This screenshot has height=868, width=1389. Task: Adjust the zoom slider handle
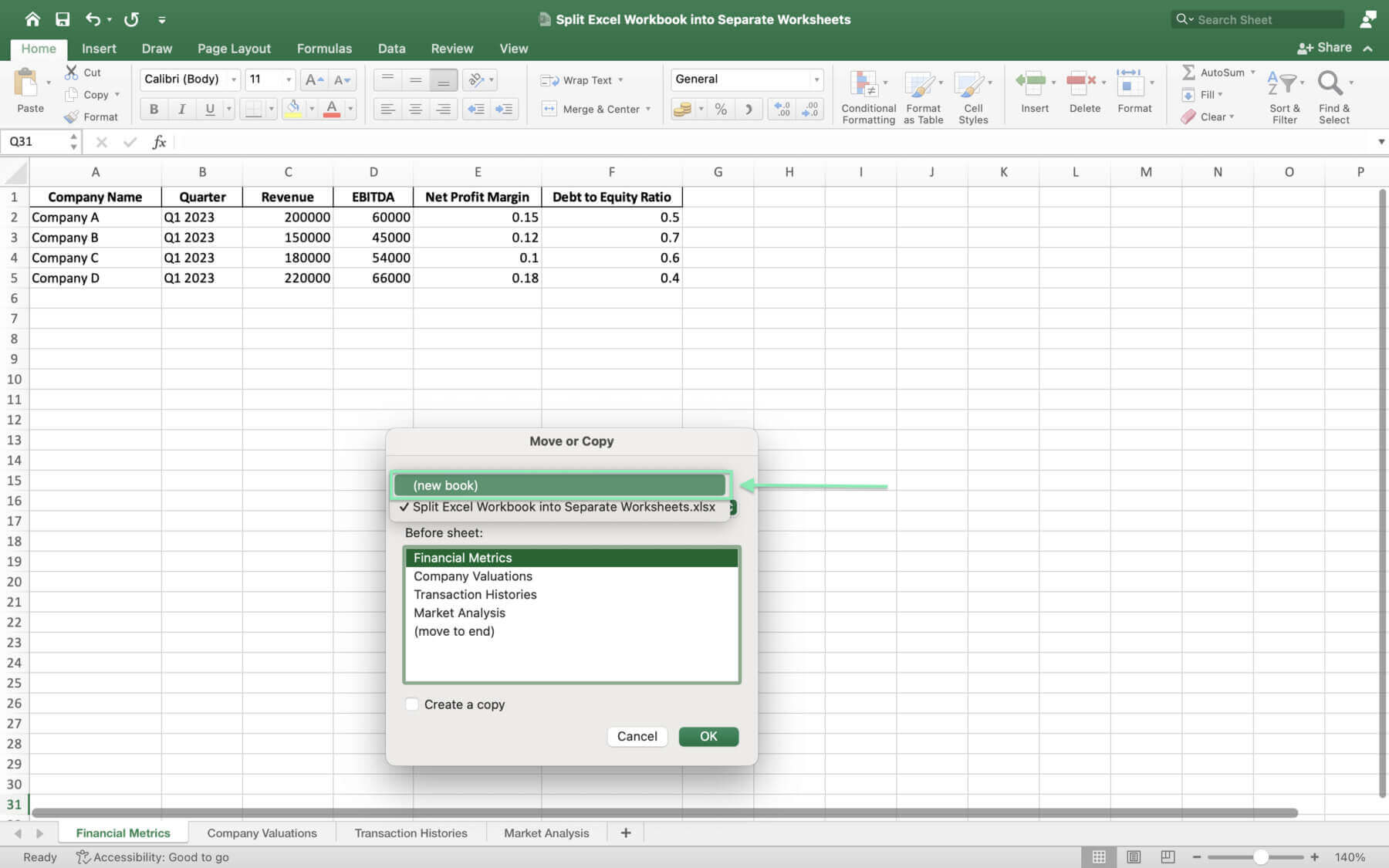click(x=1261, y=856)
